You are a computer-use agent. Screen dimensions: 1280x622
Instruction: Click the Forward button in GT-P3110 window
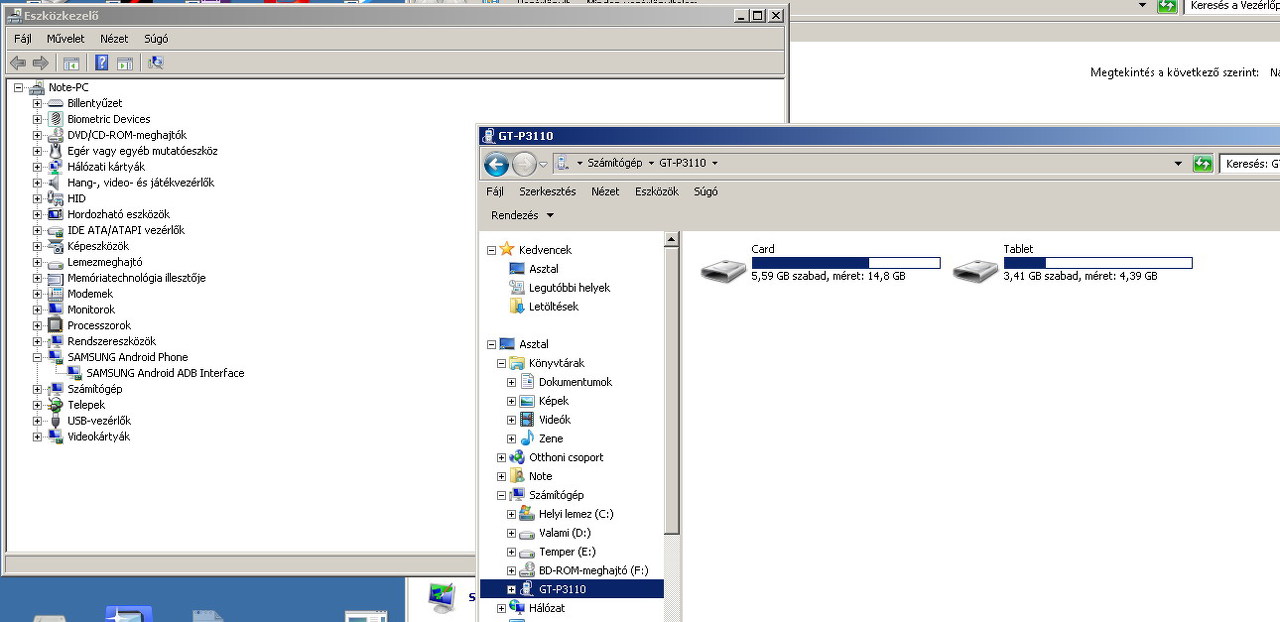point(524,164)
